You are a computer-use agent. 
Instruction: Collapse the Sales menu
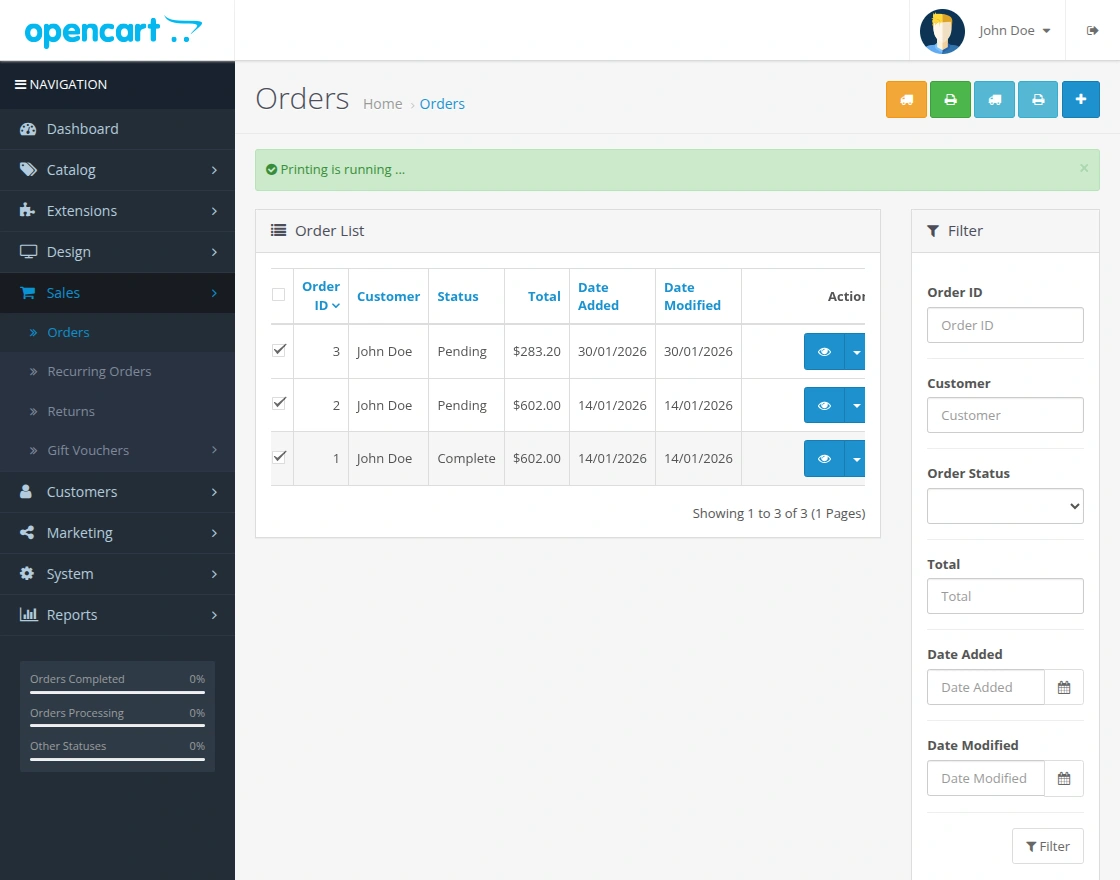point(117,293)
